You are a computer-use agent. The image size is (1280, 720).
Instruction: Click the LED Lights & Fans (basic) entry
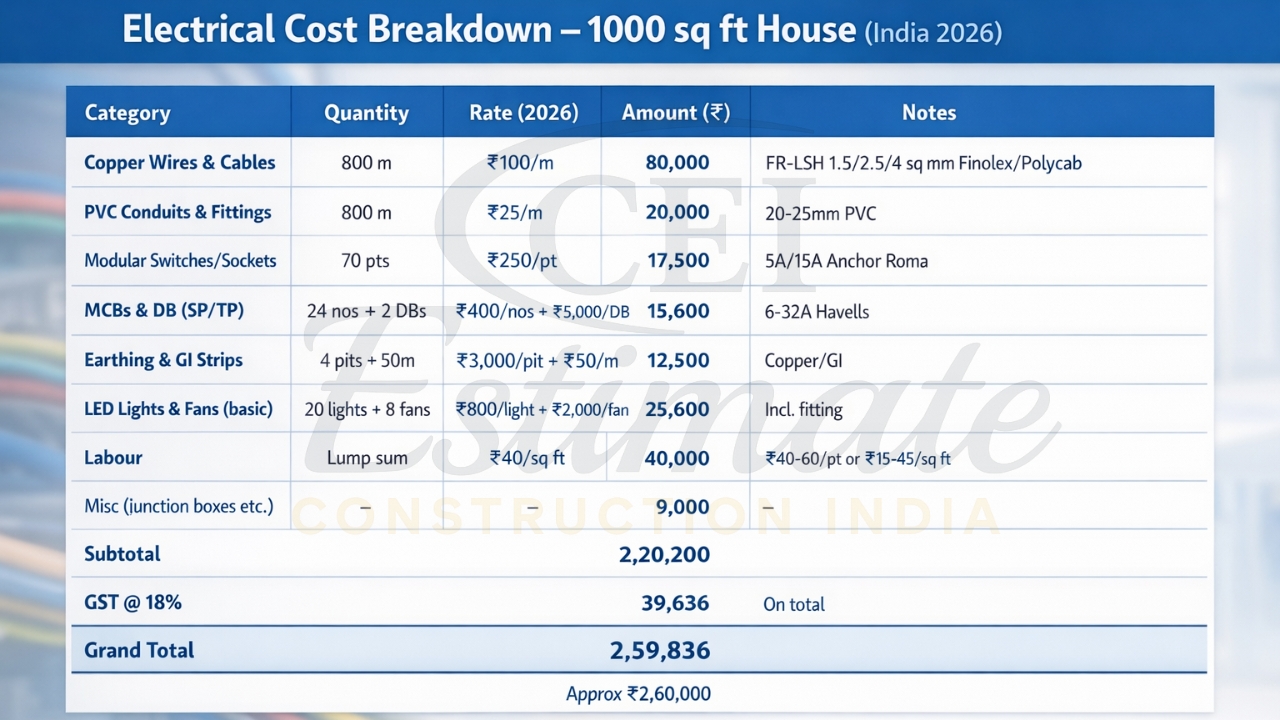coord(178,408)
